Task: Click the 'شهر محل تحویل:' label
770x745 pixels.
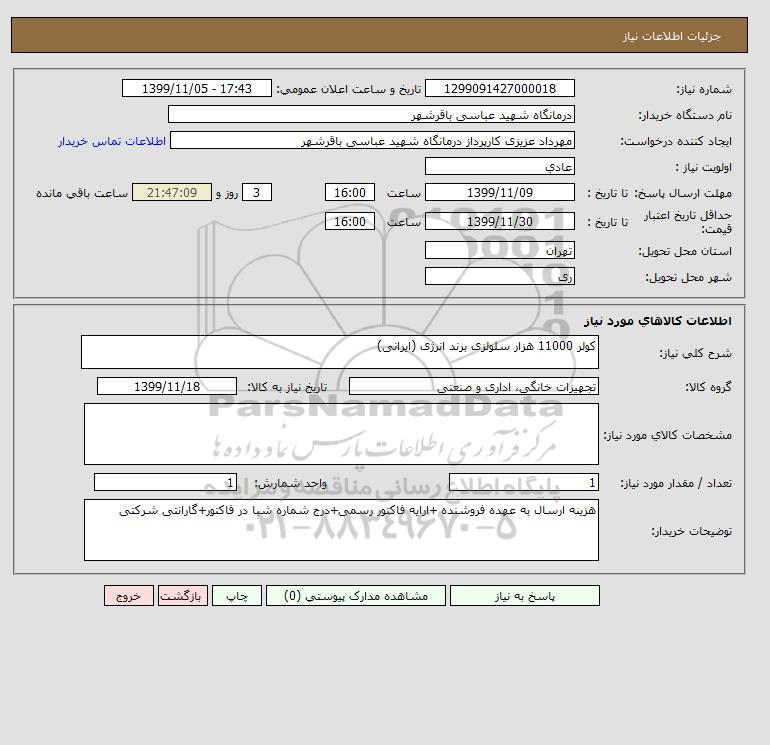Action: coord(688,277)
